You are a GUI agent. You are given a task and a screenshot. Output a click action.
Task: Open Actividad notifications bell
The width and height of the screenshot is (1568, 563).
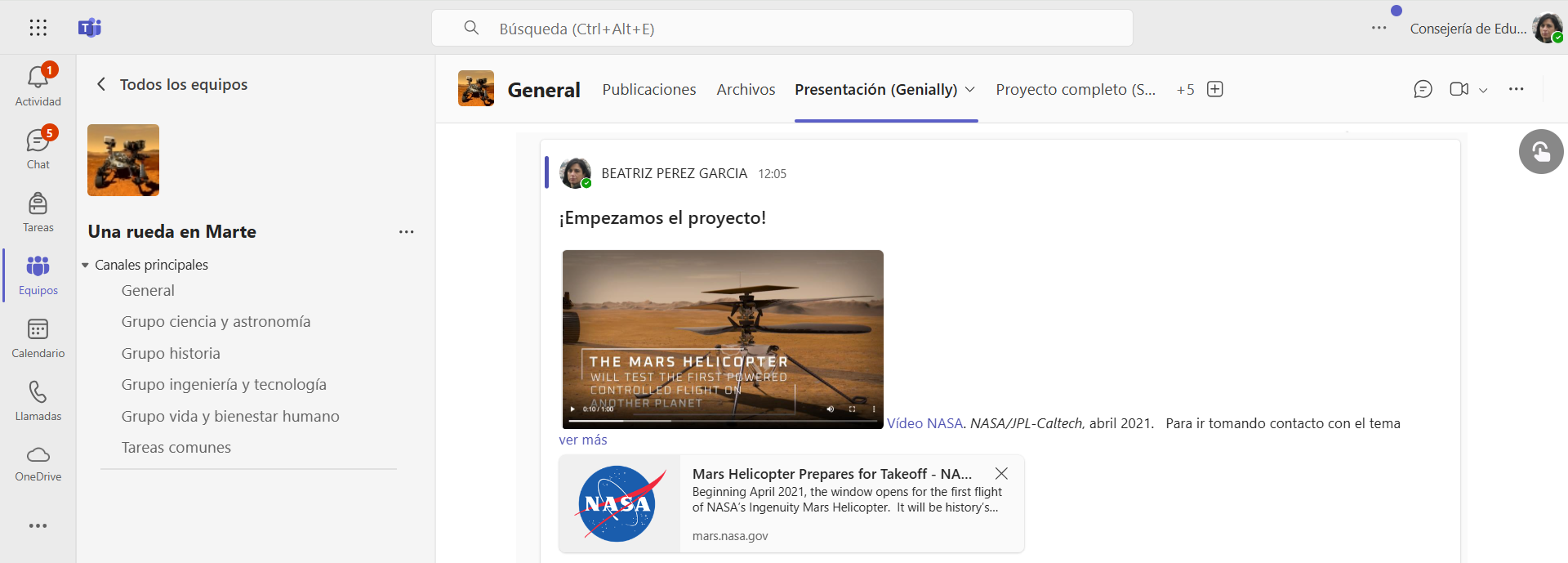click(x=38, y=85)
